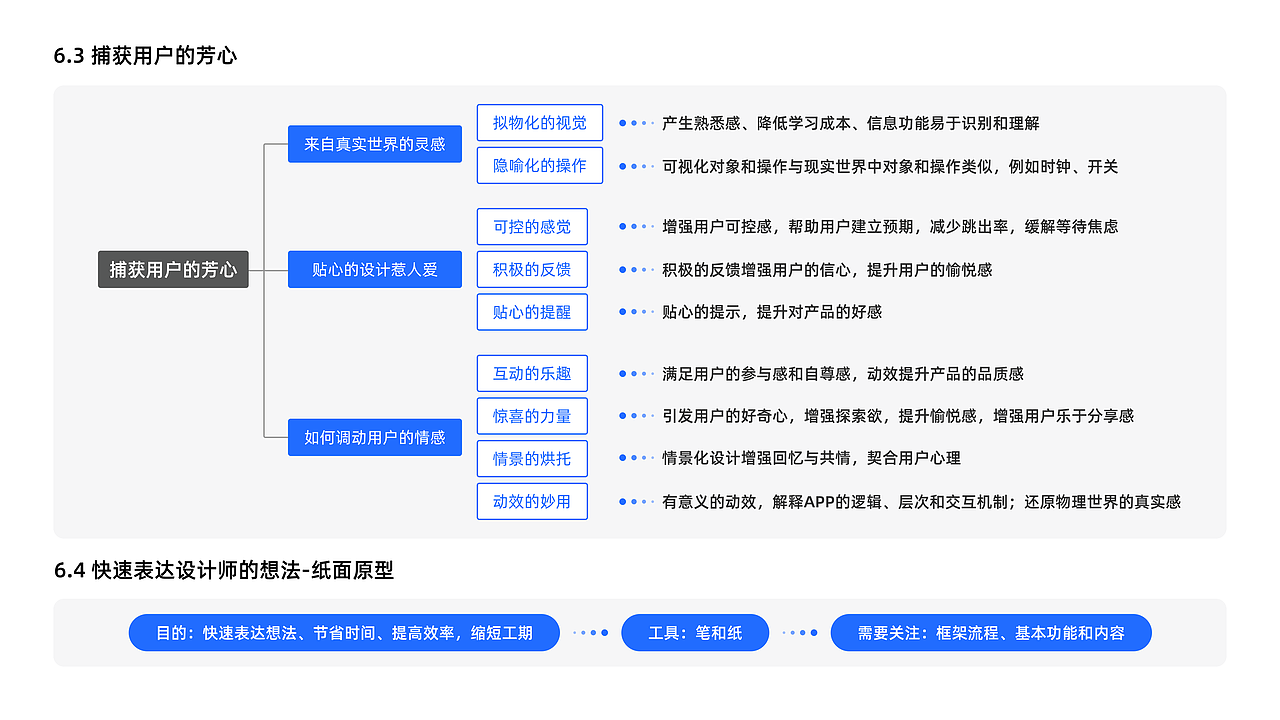This screenshot has width=1280, height=720.
Task: Click the 贴心的提醒 box
Action: point(532,312)
